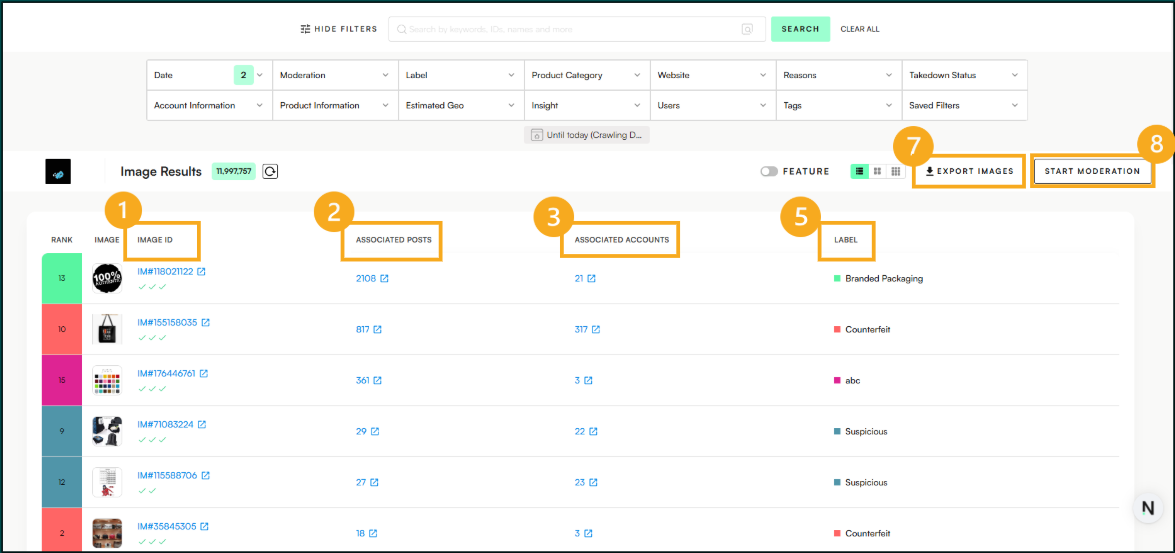
Task: Open external link icon for IM#71083224
Action: pyautogui.click(x=202, y=424)
